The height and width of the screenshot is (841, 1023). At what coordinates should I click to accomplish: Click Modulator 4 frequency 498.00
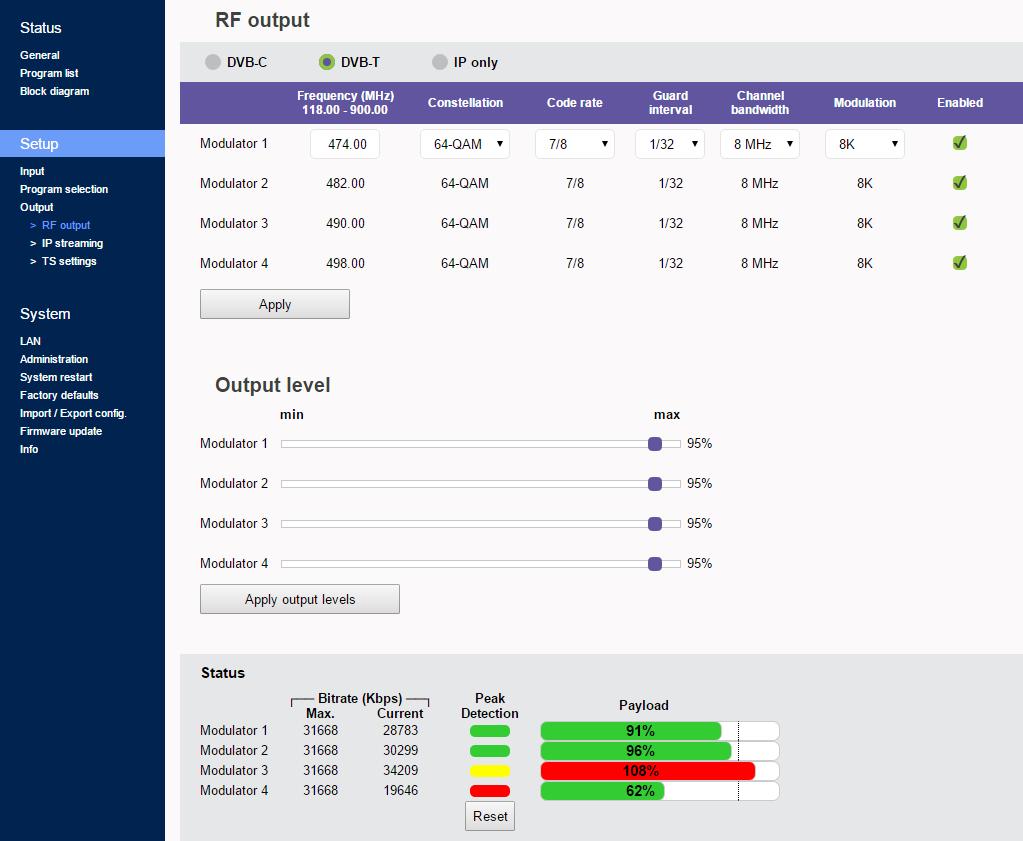[345, 263]
